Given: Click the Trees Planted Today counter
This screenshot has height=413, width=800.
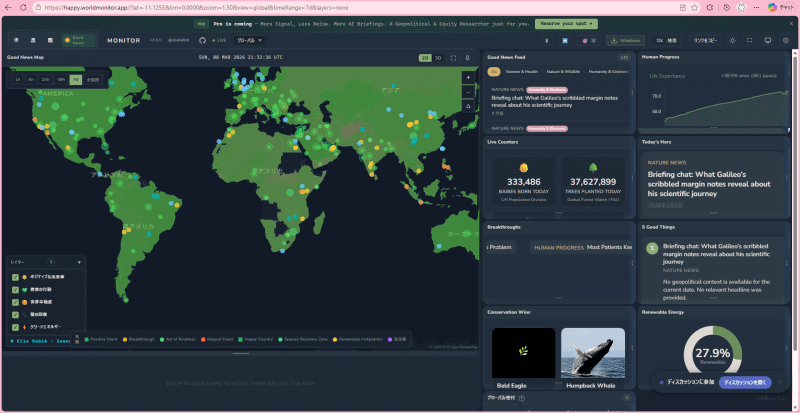Looking at the screenshot, I should [x=593, y=184].
